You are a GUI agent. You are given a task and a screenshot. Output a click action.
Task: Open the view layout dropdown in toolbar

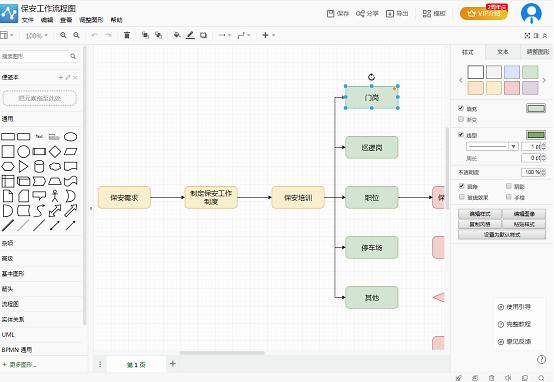click(7, 35)
